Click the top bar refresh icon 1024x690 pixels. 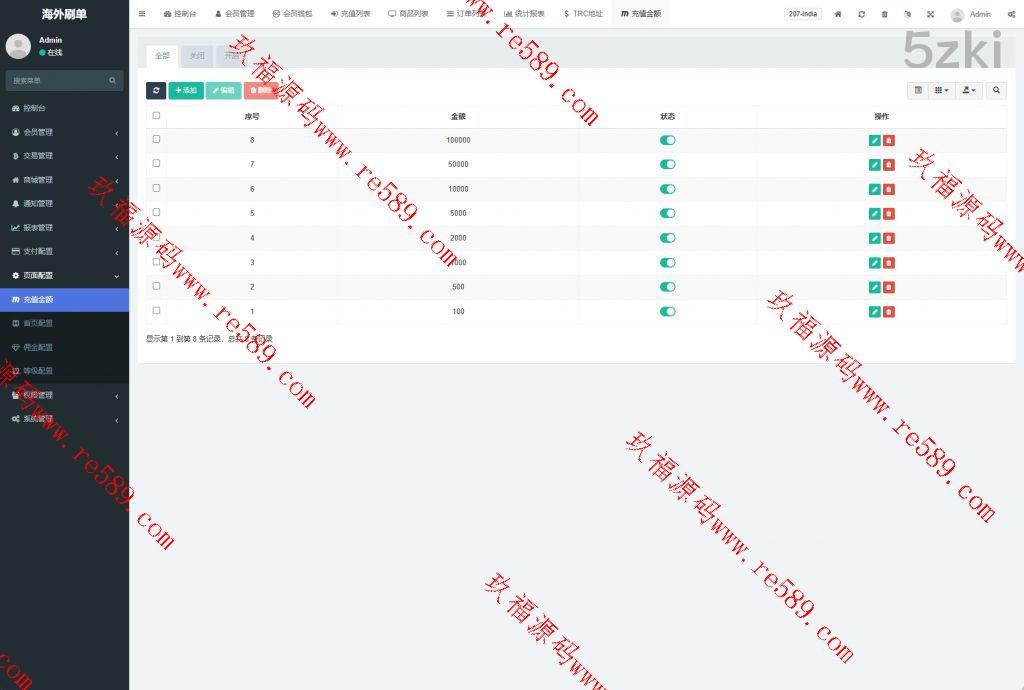tap(861, 14)
